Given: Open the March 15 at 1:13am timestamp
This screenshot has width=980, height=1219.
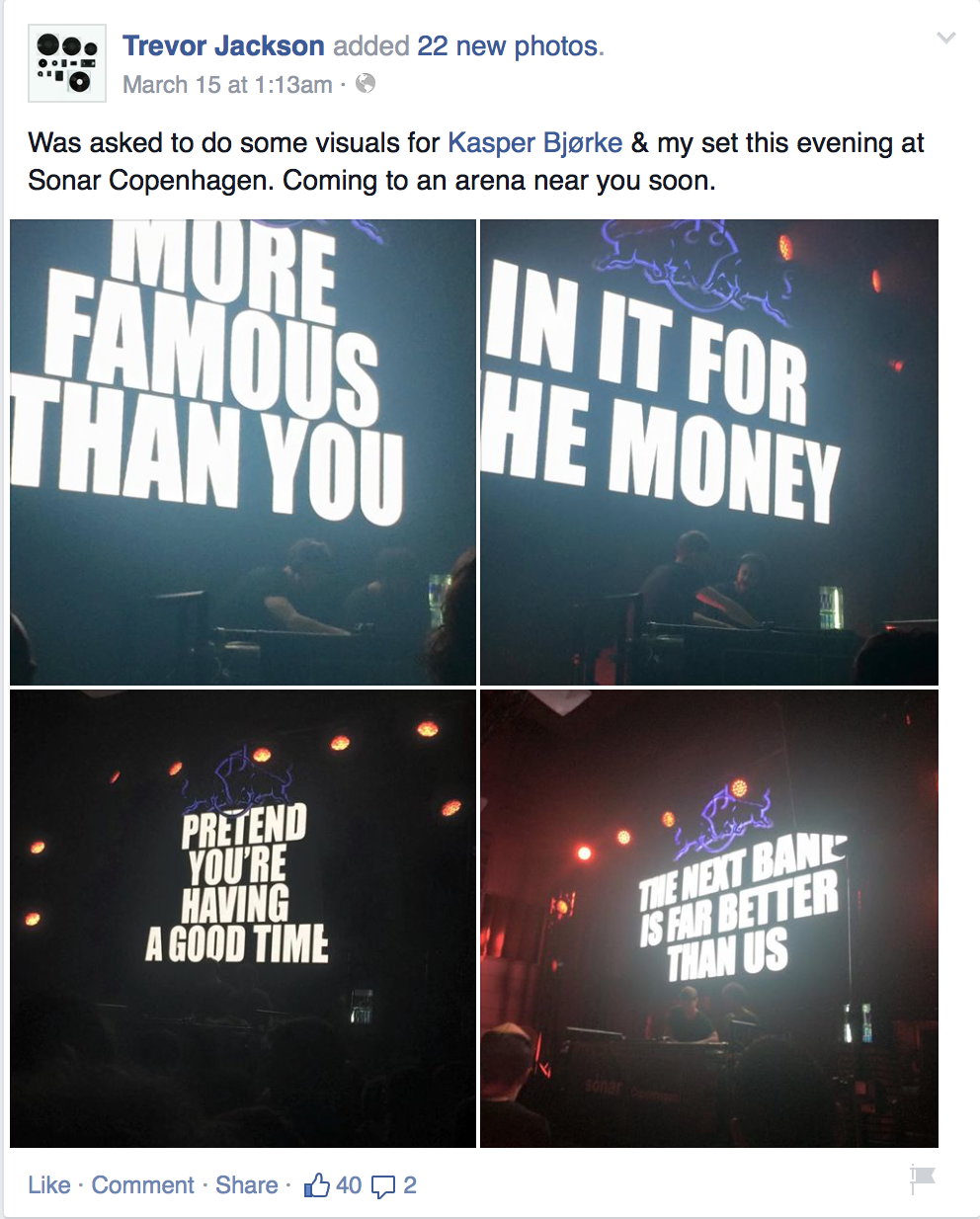Looking at the screenshot, I should point(227,85).
